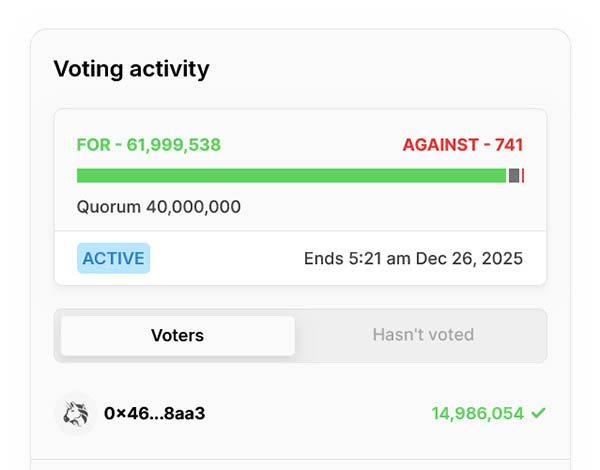The height and width of the screenshot is (470, 600).
Task: Click the green checkmark next to 14,986,054
Action: (x=539, y=413)
